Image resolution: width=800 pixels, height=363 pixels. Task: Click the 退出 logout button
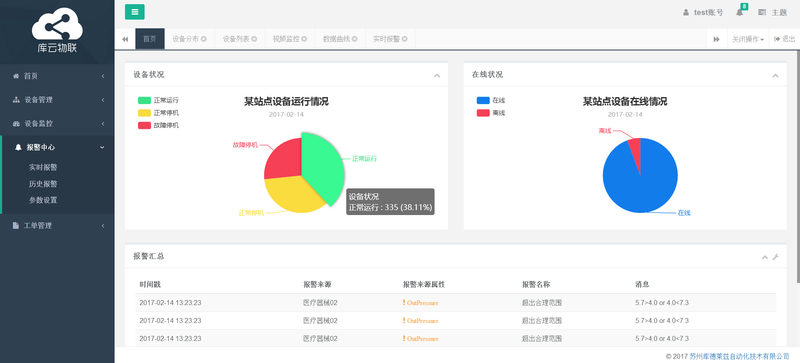(x=784, y=39)
